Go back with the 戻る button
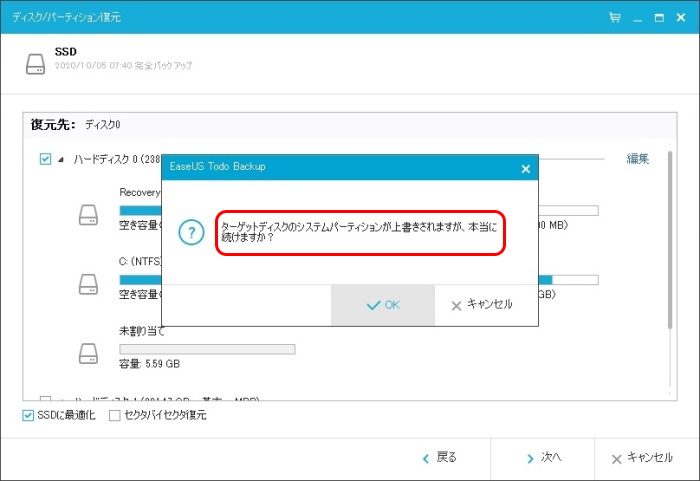The height and width of the screenshot is (481, 700). pos(440,458)
